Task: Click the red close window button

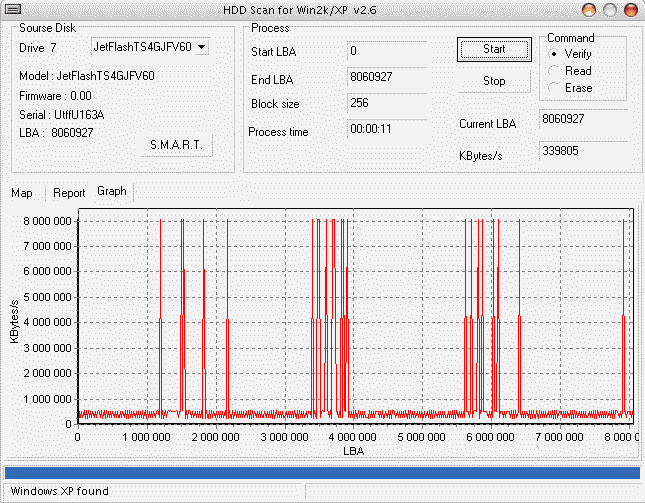Action: coord(630,9)
